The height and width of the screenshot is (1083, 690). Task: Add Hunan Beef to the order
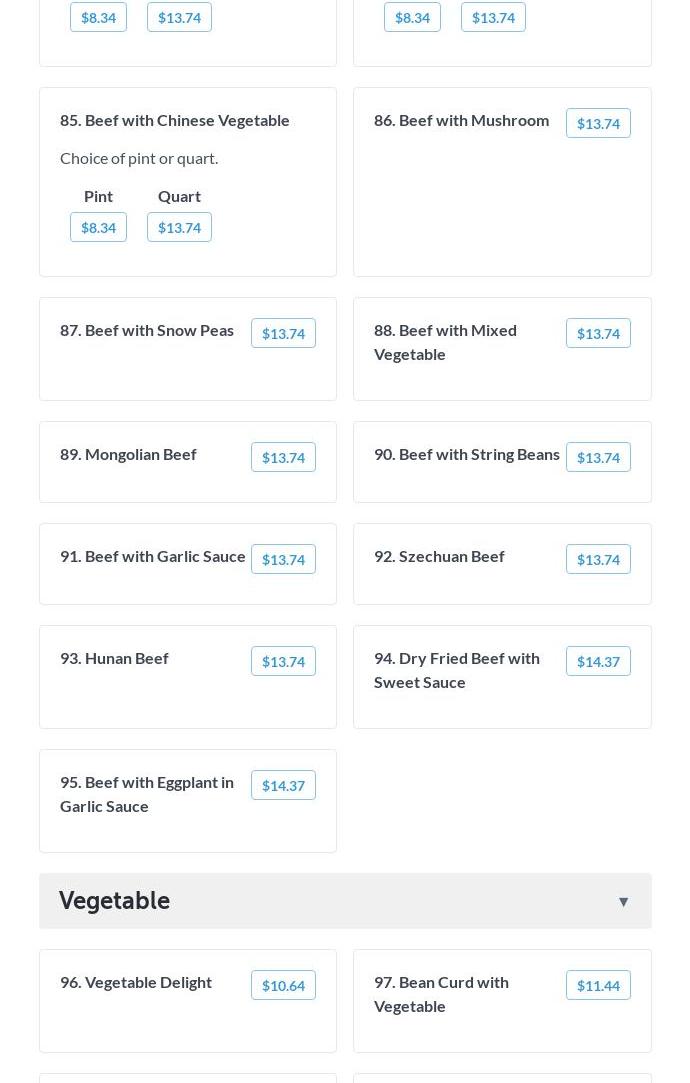pyautogui.click(x=283, y=662)
